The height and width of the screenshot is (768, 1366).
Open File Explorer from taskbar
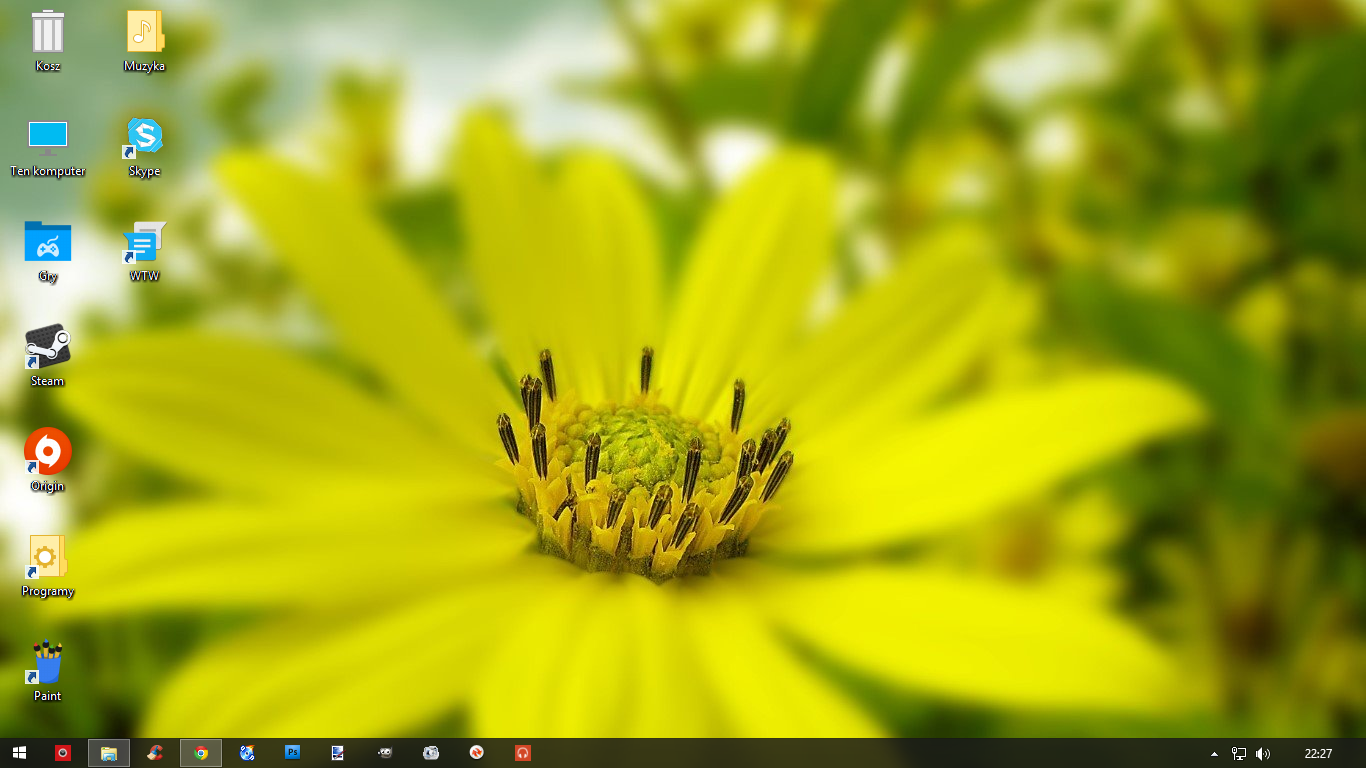coord(109,753)
